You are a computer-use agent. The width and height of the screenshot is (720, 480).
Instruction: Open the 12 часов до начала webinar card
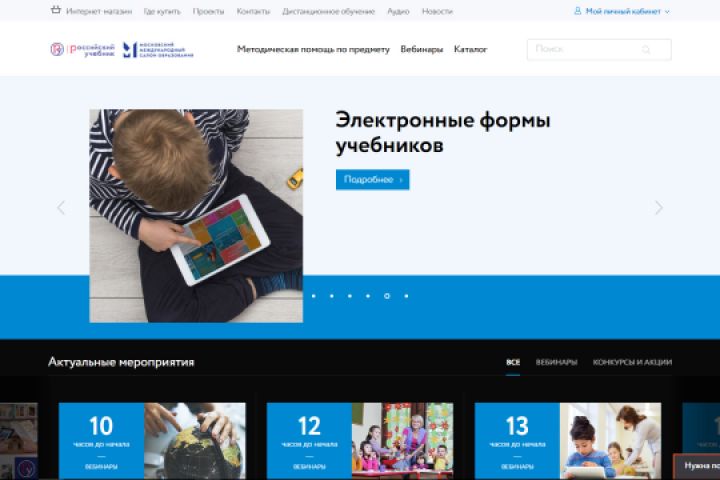[309, 441]
